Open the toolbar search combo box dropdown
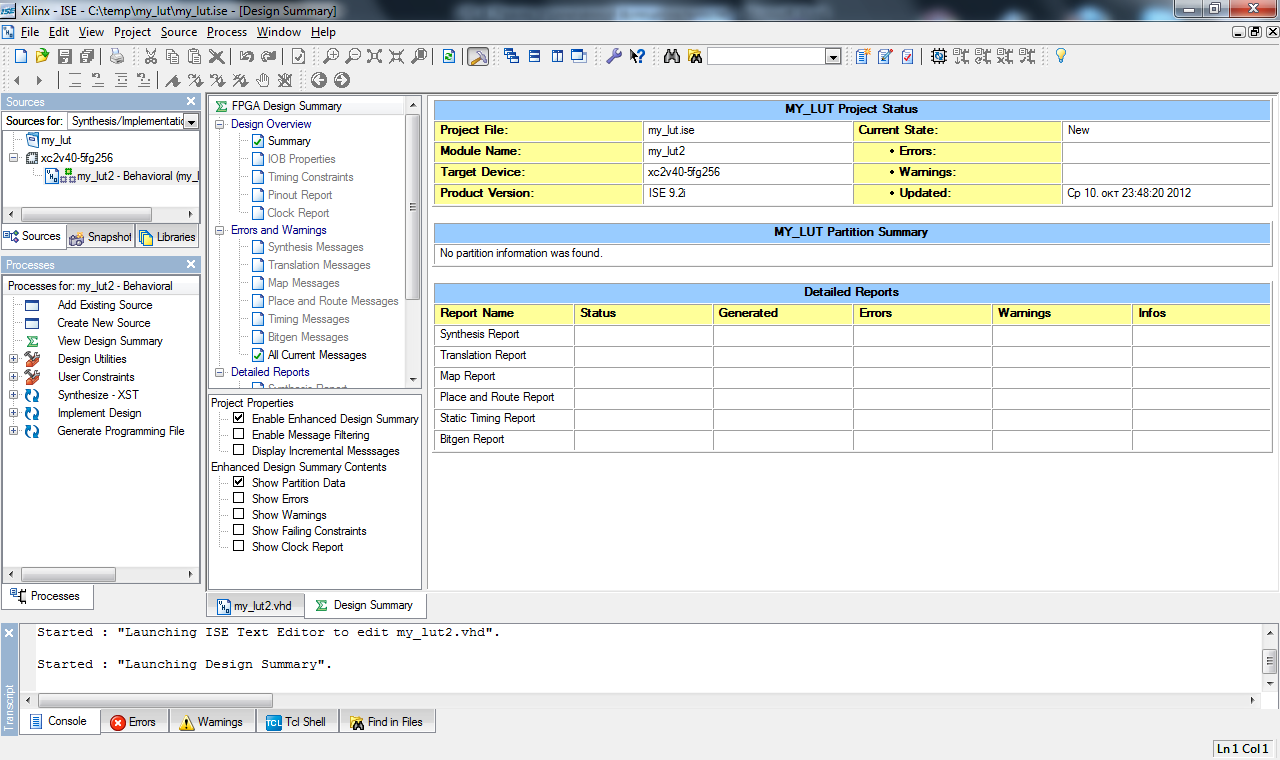1280x760 pixels. pos(832,57)
